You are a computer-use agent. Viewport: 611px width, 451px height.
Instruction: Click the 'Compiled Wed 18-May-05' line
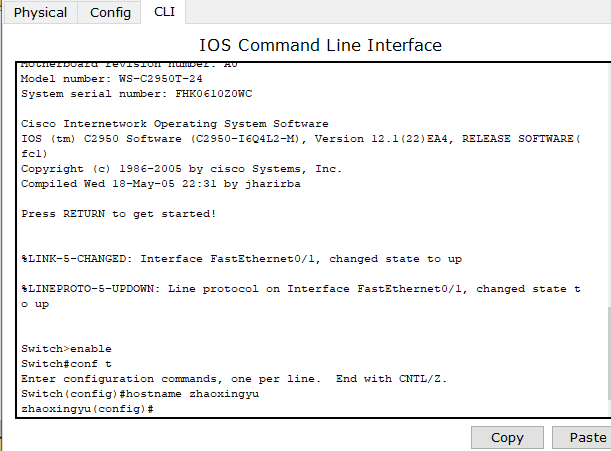coord(161,184)
